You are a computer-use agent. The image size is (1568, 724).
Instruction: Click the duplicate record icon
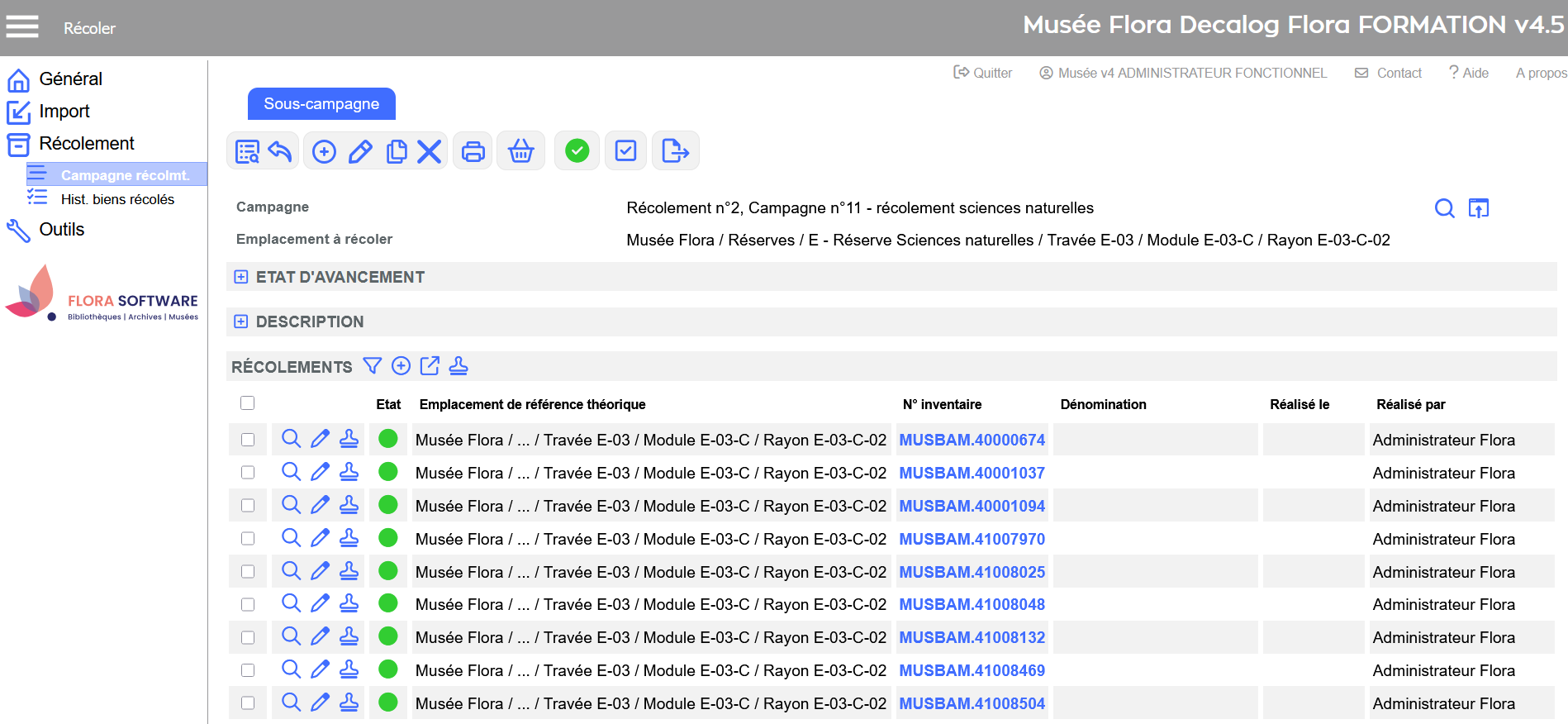397,151
